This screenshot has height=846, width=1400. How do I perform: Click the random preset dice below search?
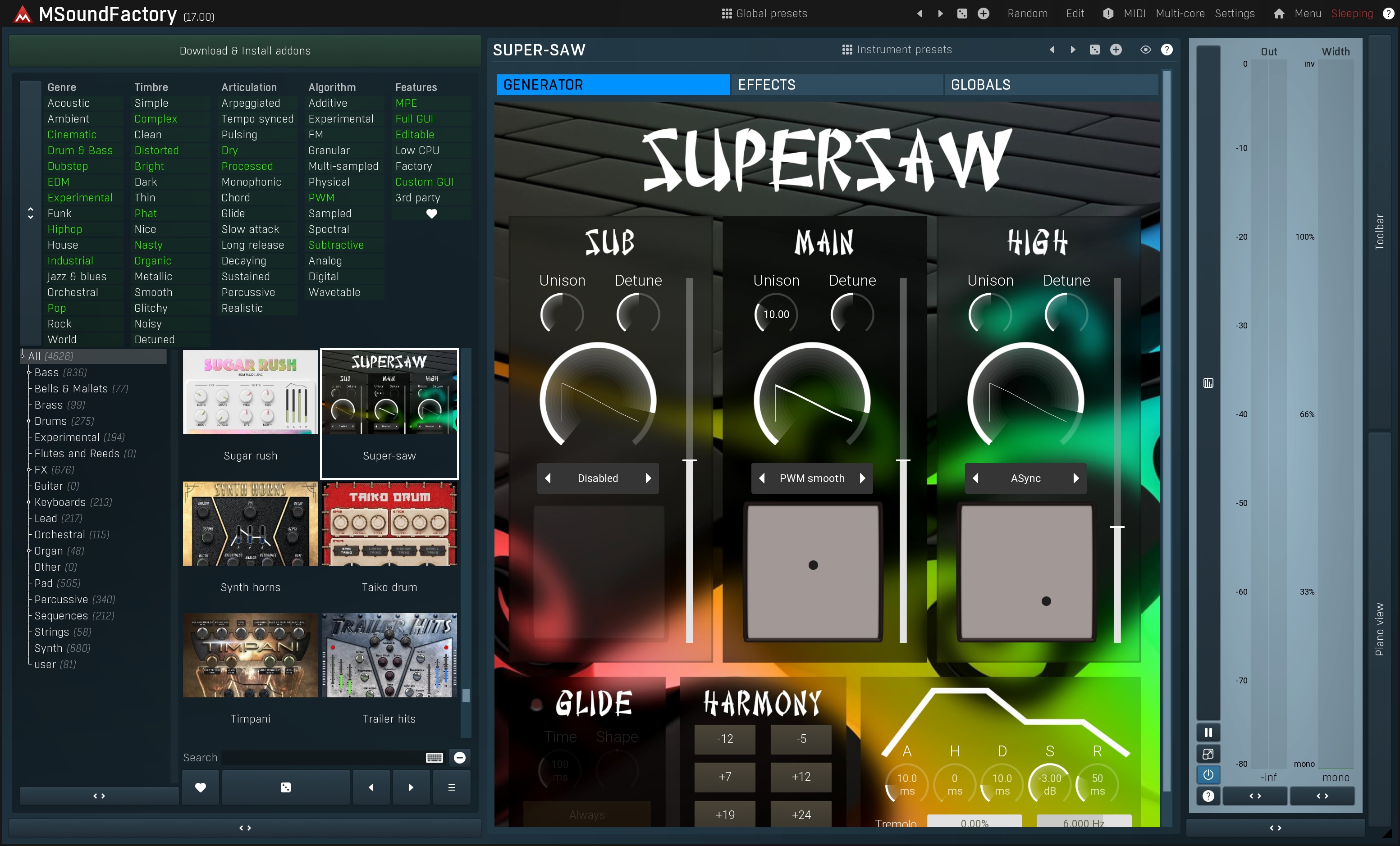(285, 787)
